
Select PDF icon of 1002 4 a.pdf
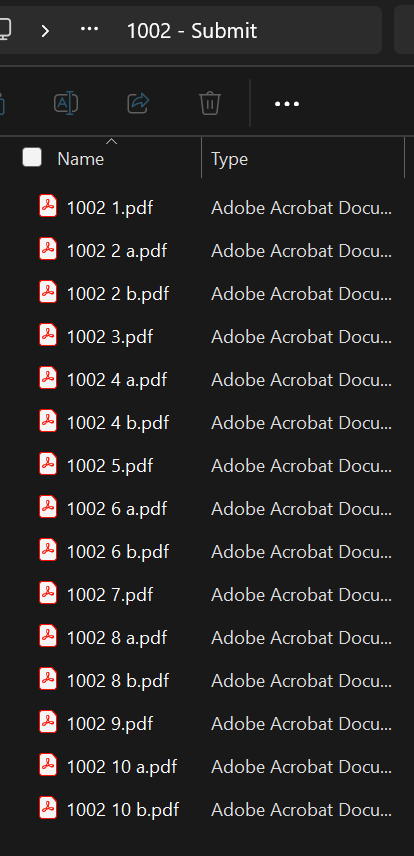[x=48, y=378]
